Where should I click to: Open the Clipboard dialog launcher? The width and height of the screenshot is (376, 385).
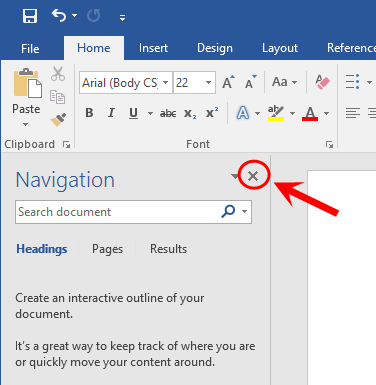[66, 144]
